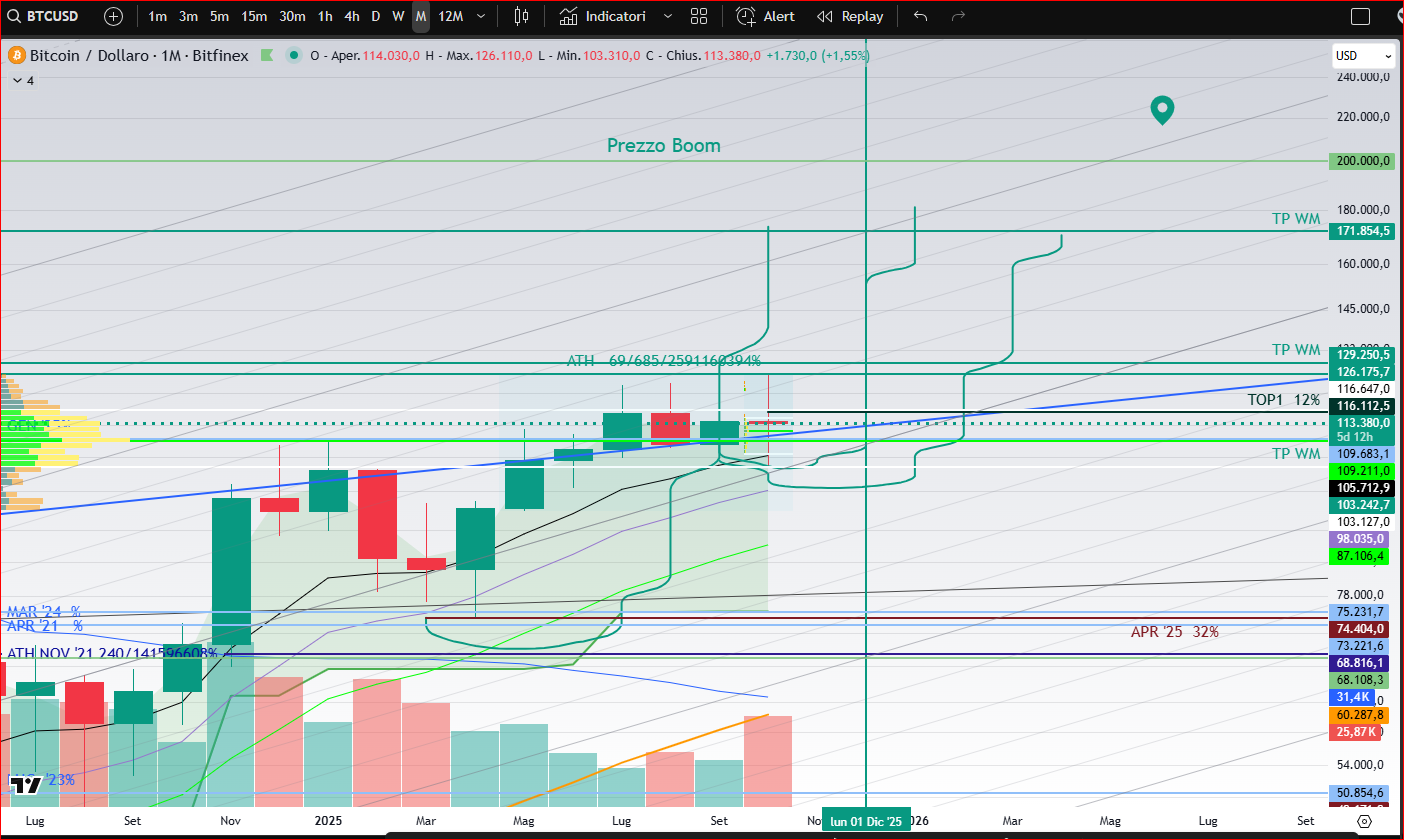Click the redo arrow

point(958,16)
